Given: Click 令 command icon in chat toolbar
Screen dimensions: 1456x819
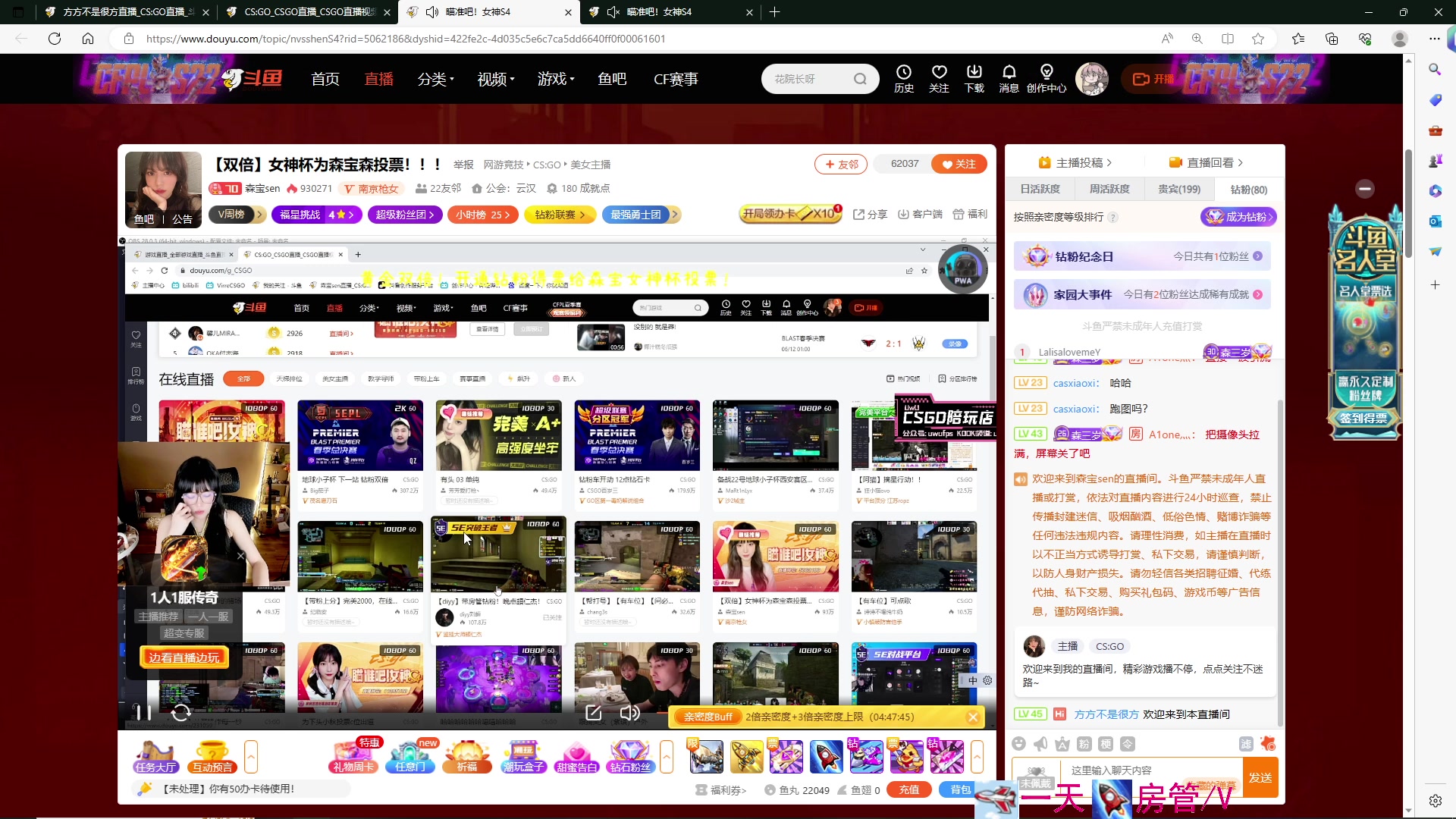Looking at the screenshot, I should pos(1128,744).
